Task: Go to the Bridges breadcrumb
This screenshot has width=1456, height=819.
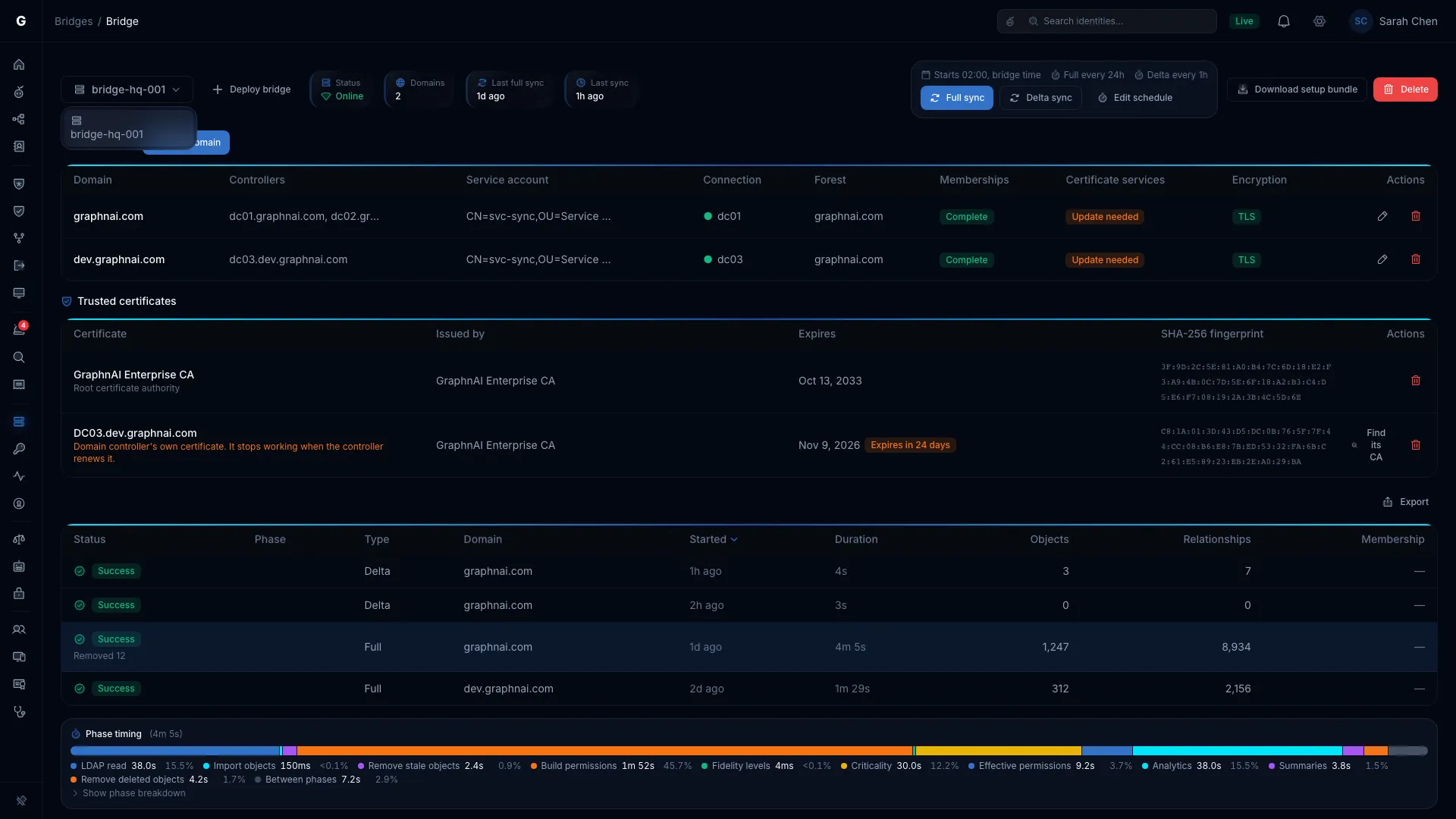Action: [74, 21]
